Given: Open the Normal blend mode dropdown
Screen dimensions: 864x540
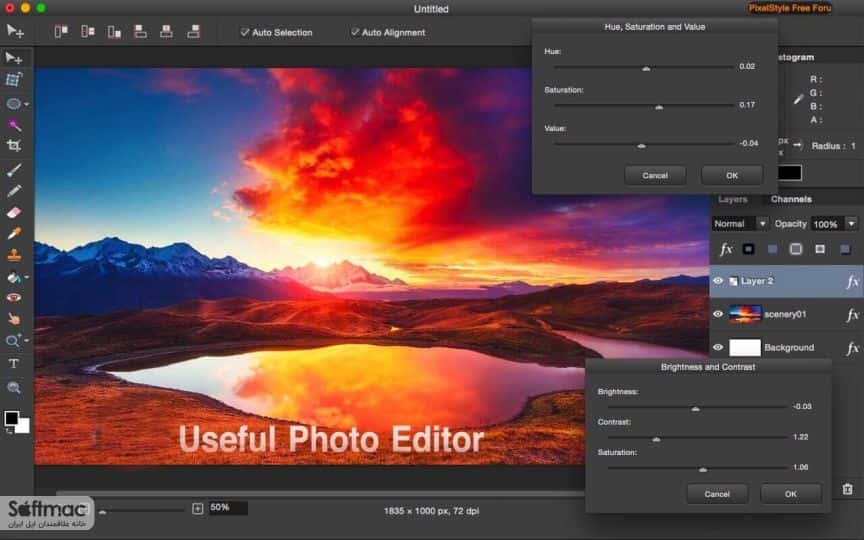Looking at the screenshot, I should click(x=739, y=224).
